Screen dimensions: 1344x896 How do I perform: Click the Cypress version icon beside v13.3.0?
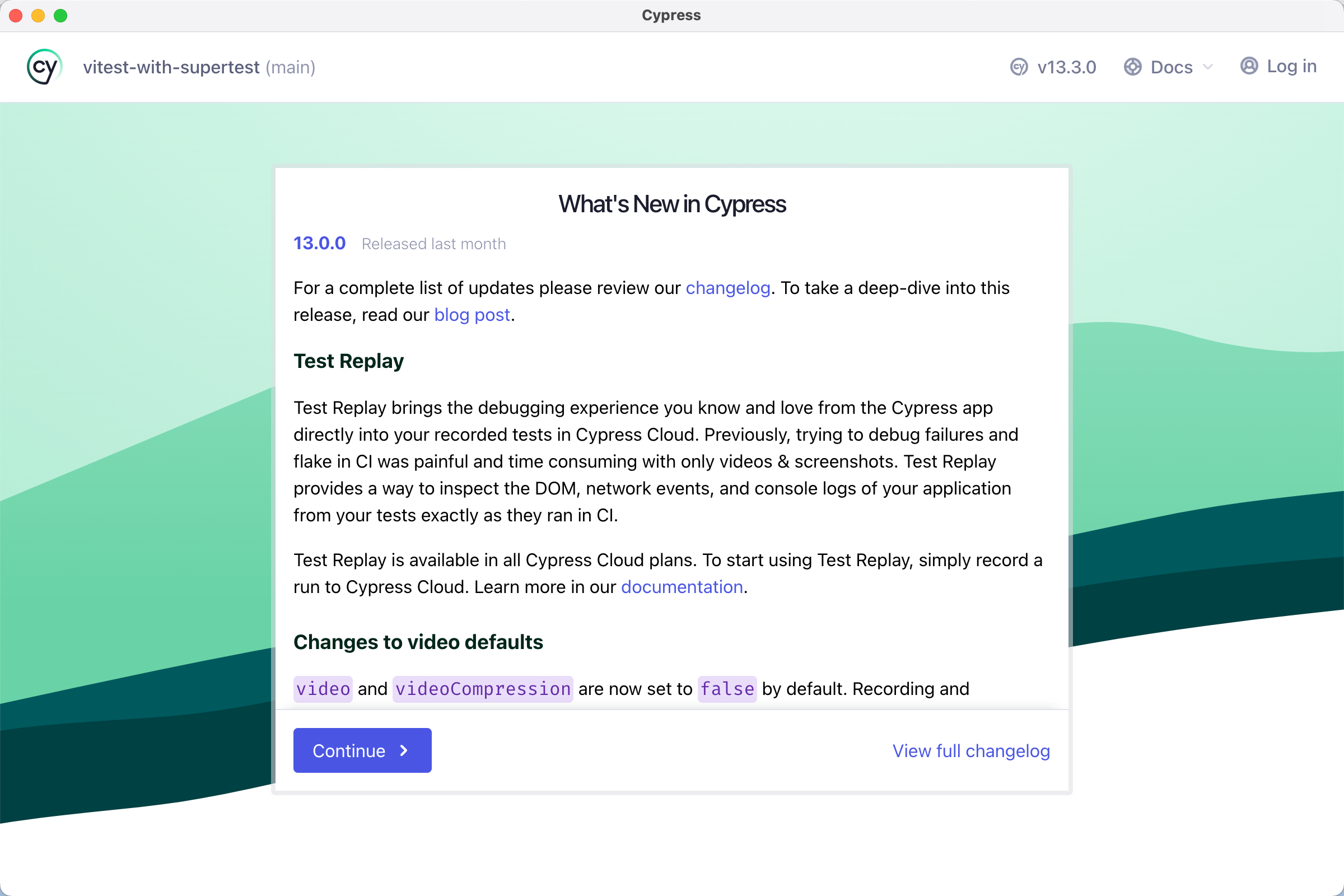coord(1019,67)
